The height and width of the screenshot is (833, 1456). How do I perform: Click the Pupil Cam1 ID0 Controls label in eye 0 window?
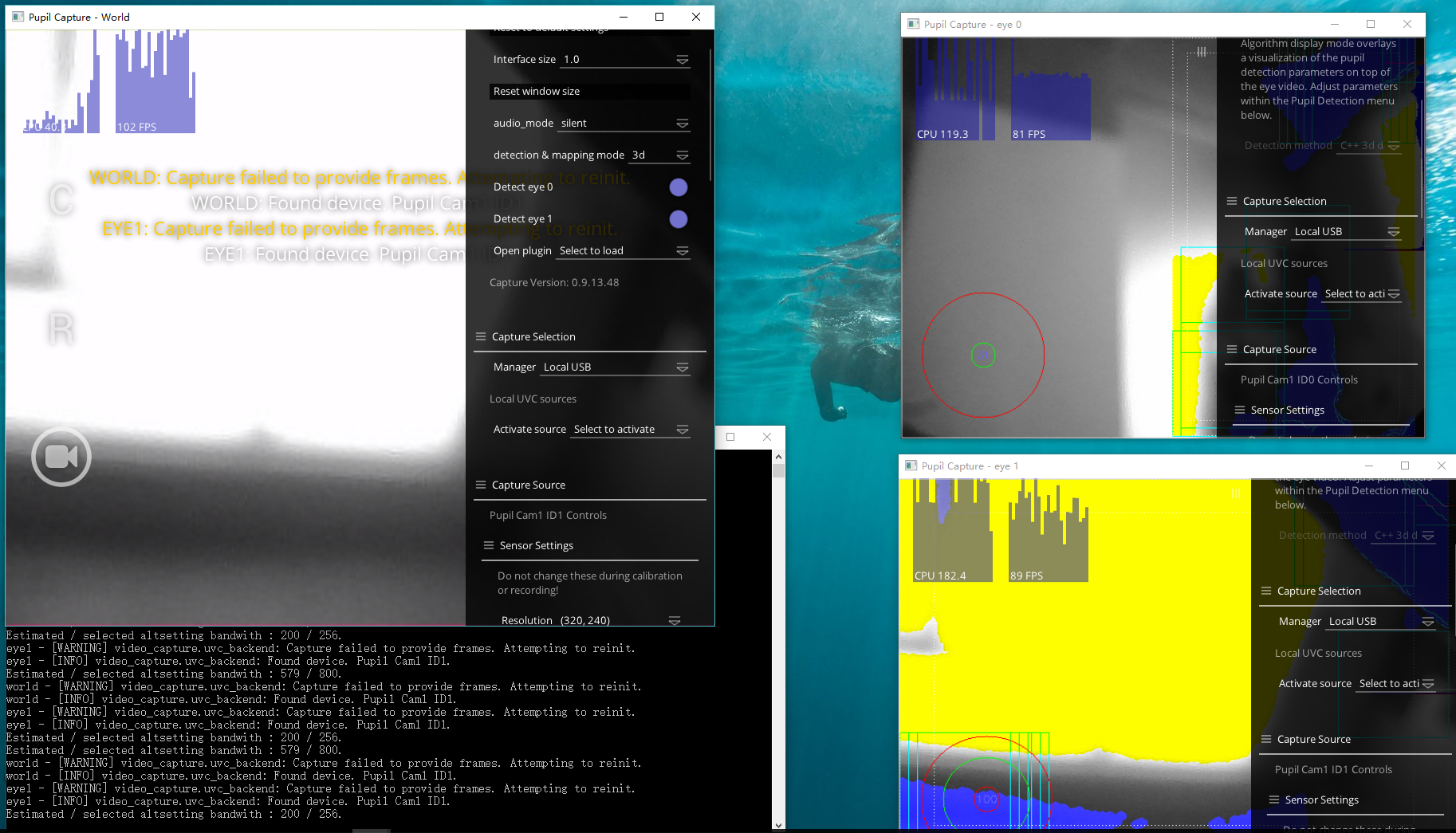point(1299,380)
